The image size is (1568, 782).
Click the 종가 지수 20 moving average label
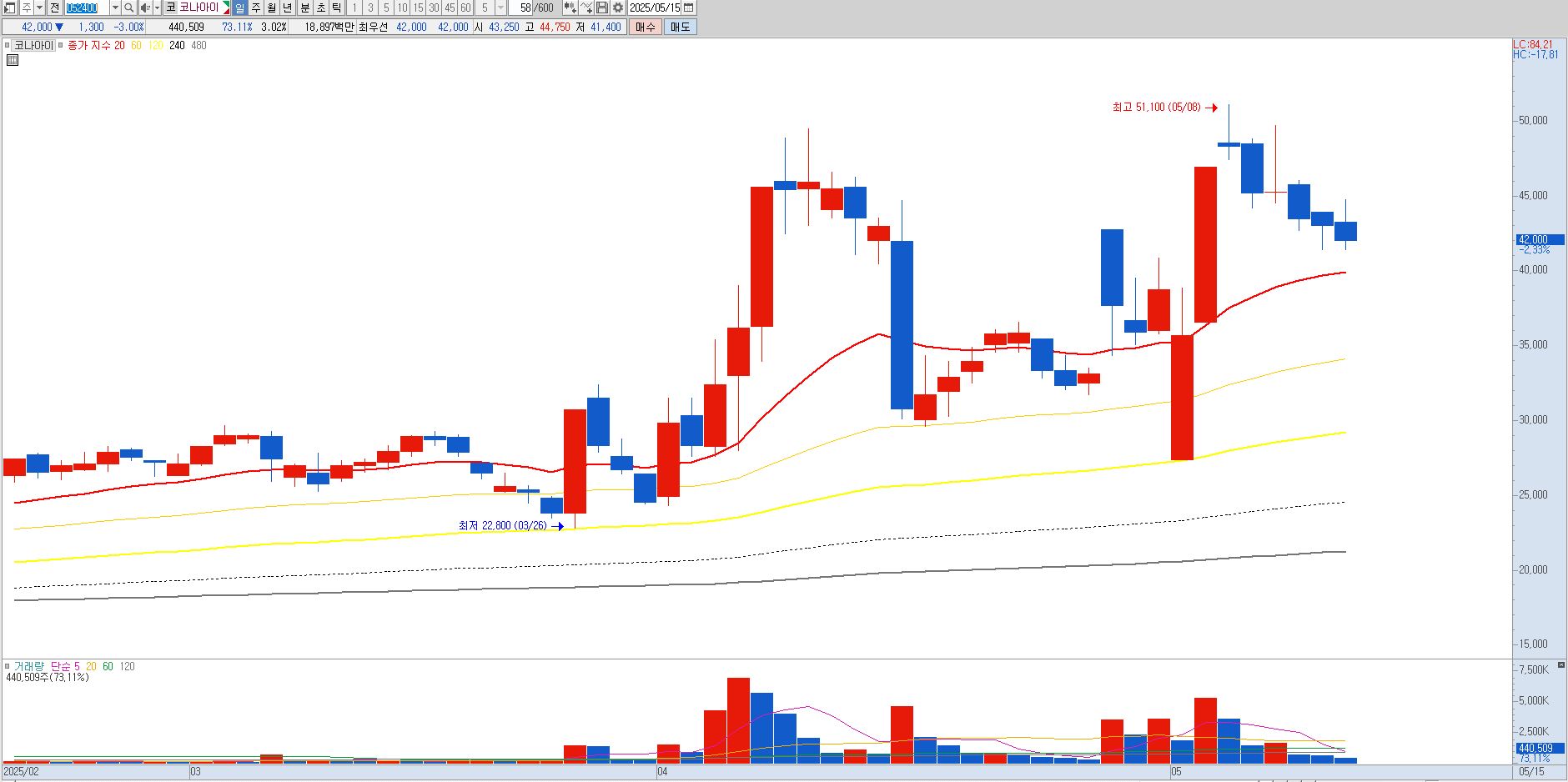[96, 46]
